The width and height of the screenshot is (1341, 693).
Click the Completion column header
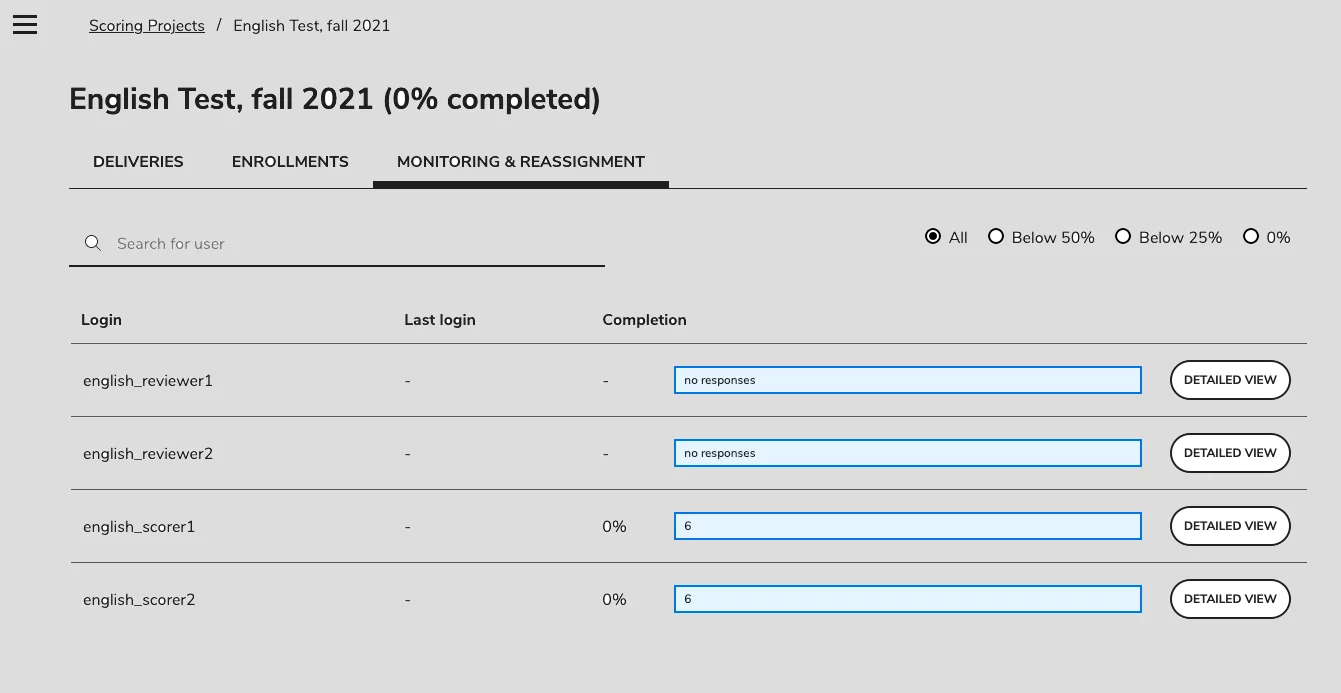pyautogui.click(x=644, y=319)
